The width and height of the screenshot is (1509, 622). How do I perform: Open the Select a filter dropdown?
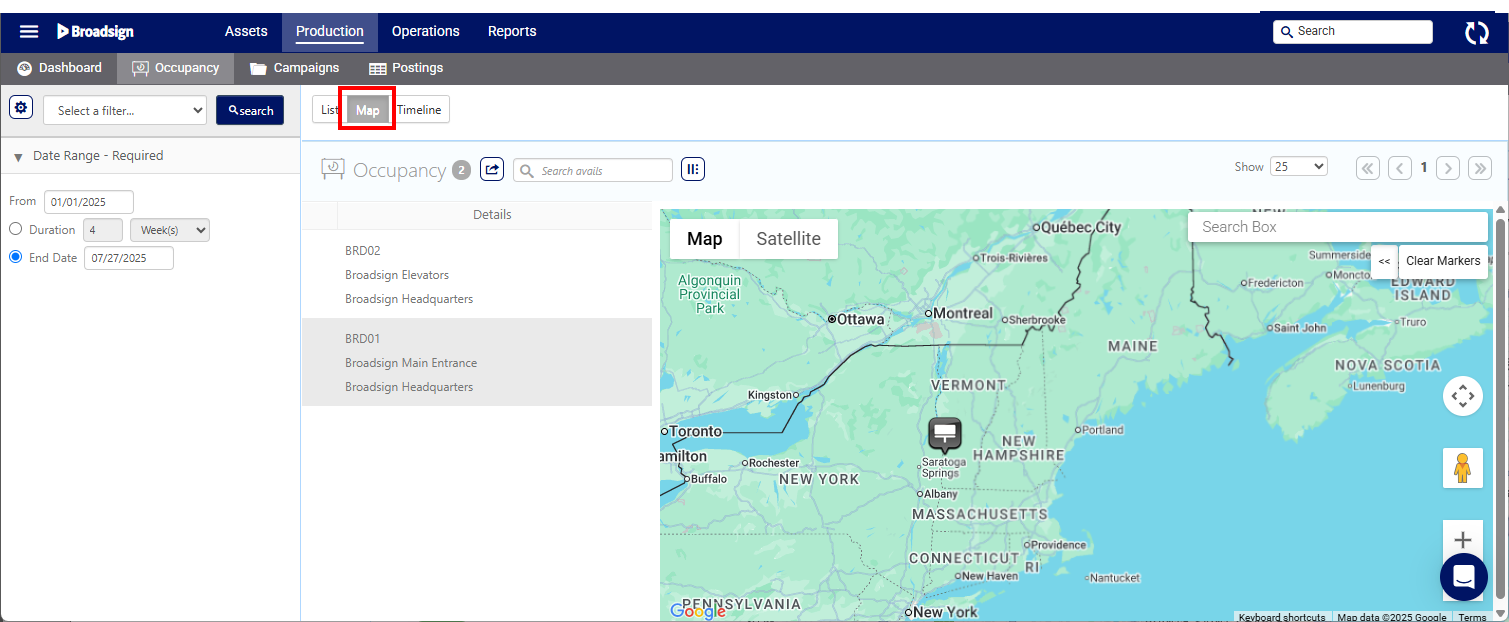coord(125,110)
